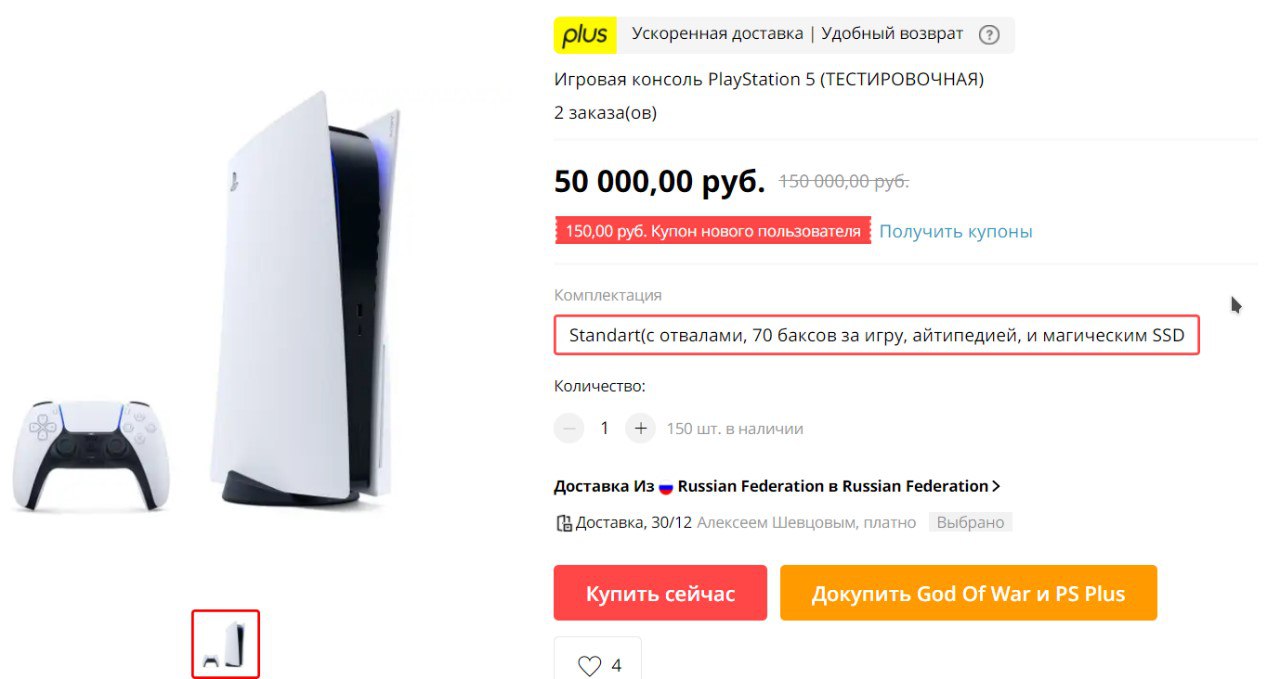
Task: Click the Выбрано delivery tag
Action: (x=970, y=522)
